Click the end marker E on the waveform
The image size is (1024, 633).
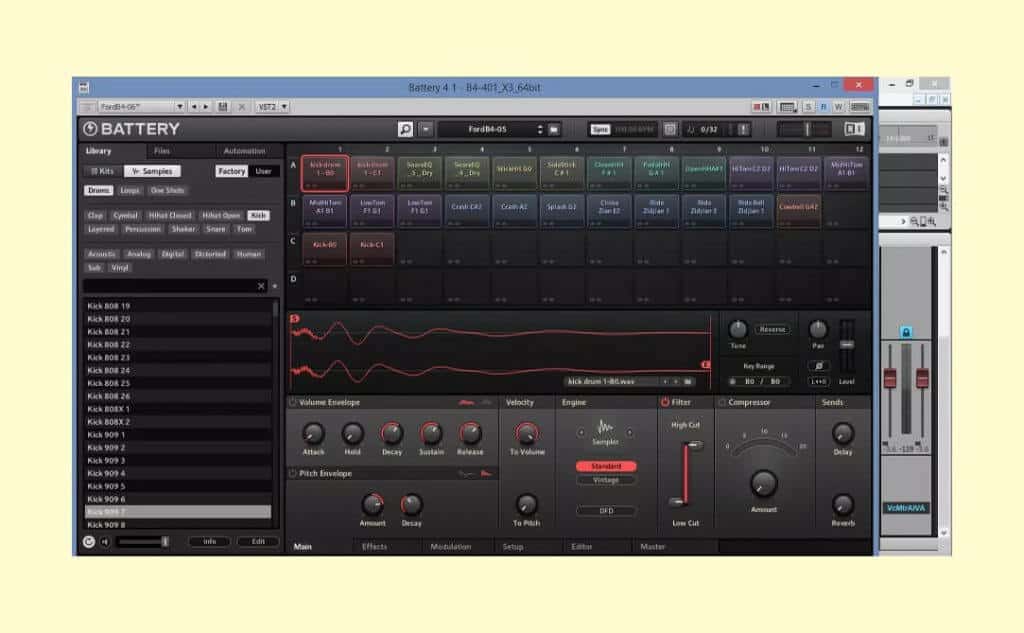coord(705,365)
